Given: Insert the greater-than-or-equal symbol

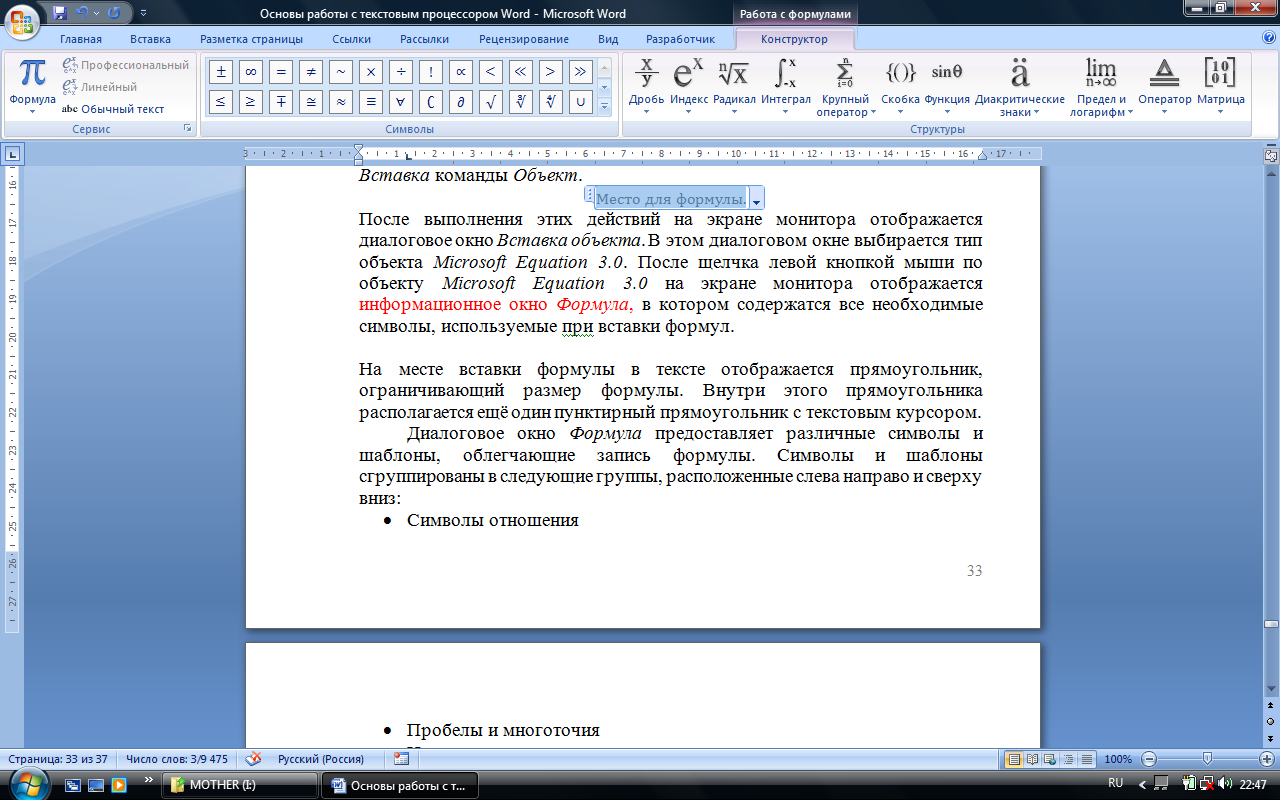Looking at the screenshot, I should click(251, 102).
